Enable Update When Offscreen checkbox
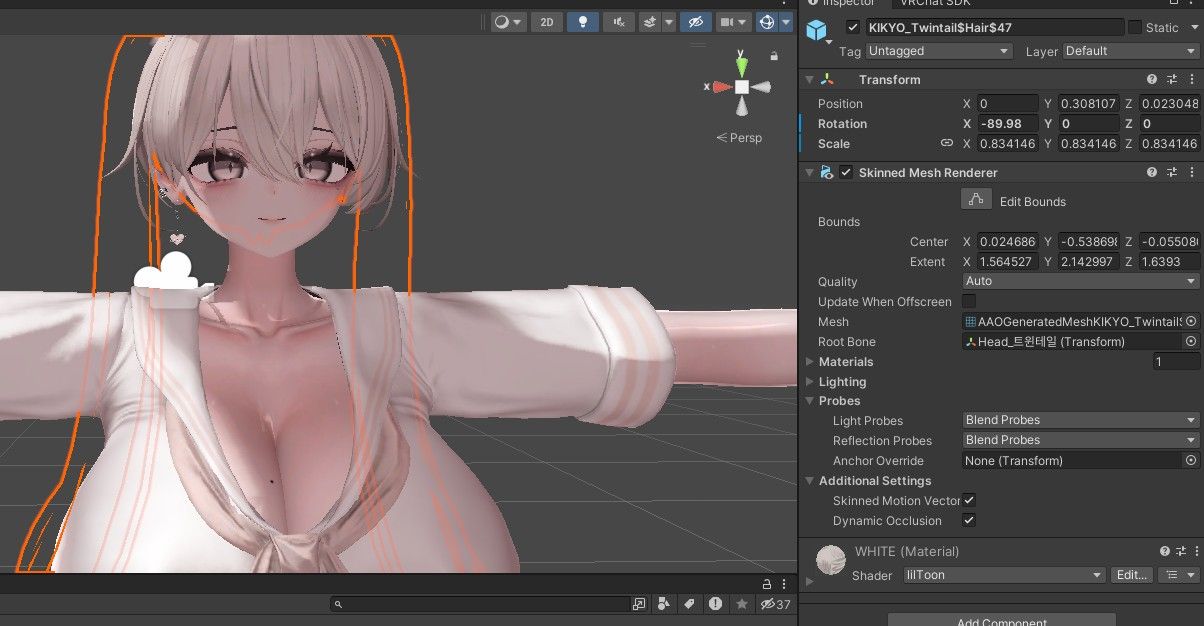 point(969,301)
